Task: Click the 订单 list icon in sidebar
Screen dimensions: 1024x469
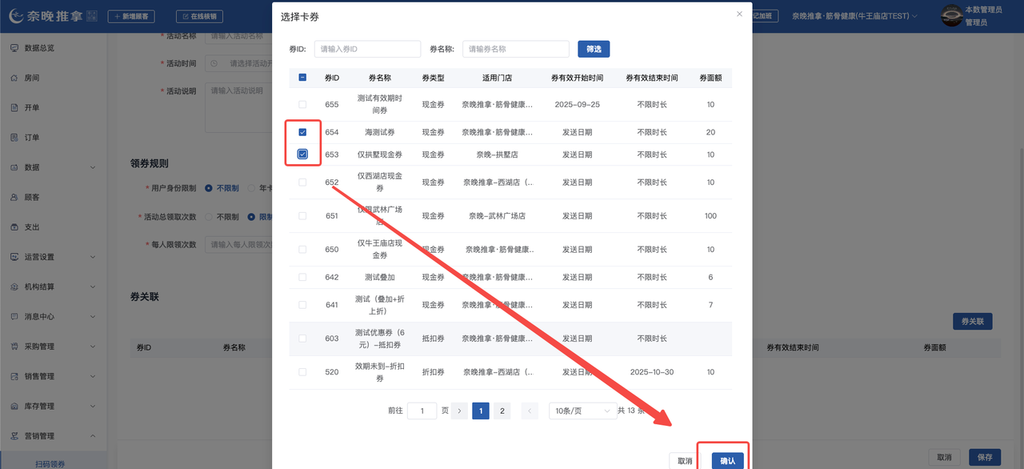Action: (x=14, y=138)
